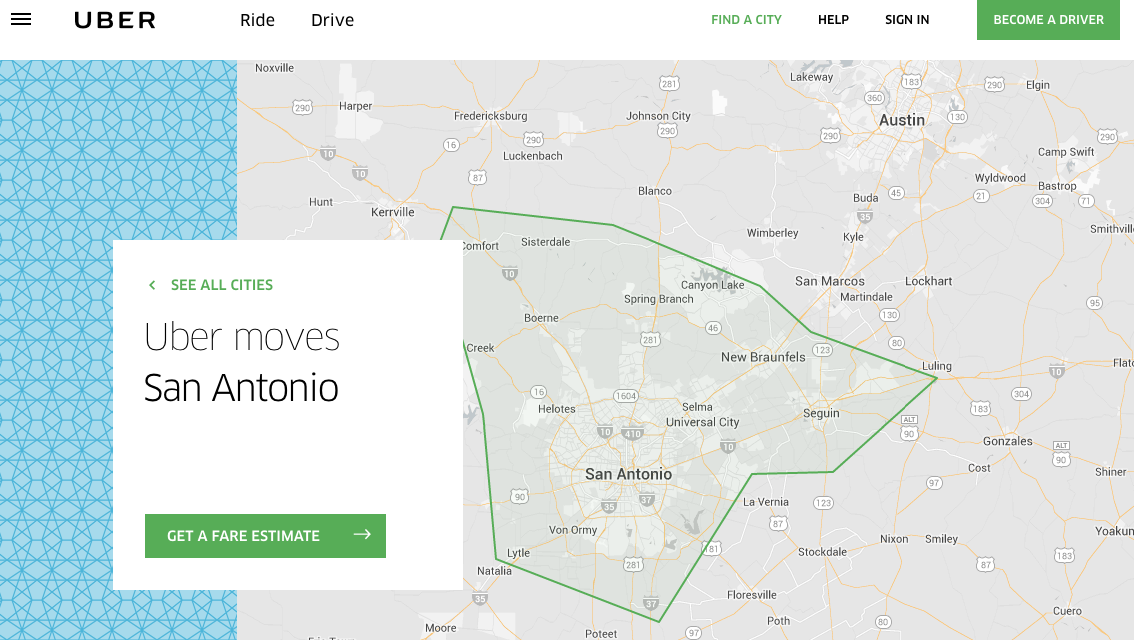Click the Highway 95 shield marker

tap(1095, 303)
